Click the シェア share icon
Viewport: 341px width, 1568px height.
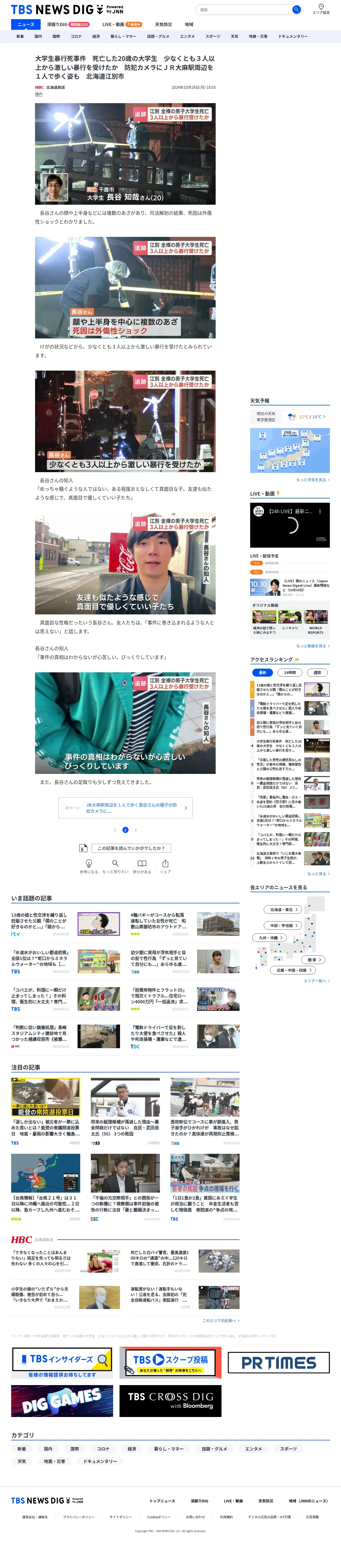click(x=165, y=863)
